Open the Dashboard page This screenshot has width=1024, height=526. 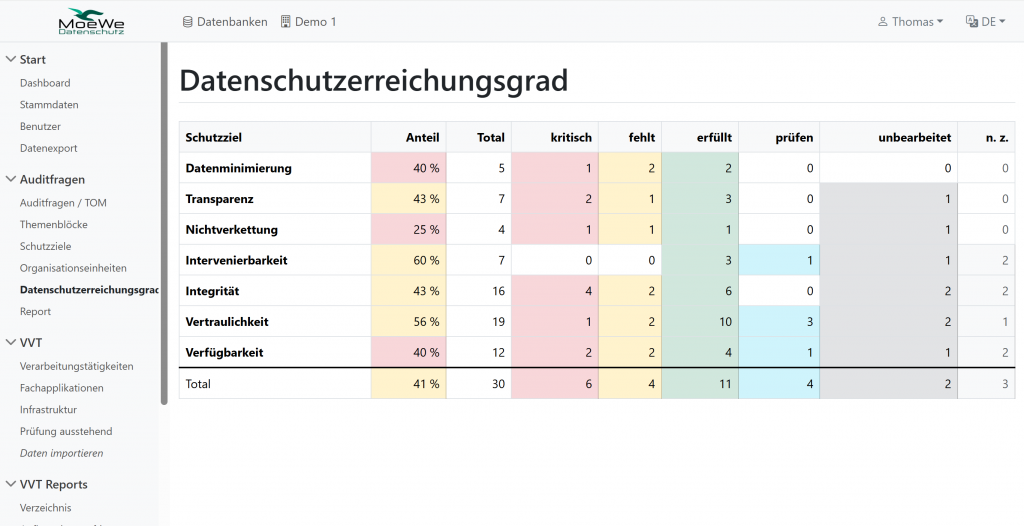(45, 83)
